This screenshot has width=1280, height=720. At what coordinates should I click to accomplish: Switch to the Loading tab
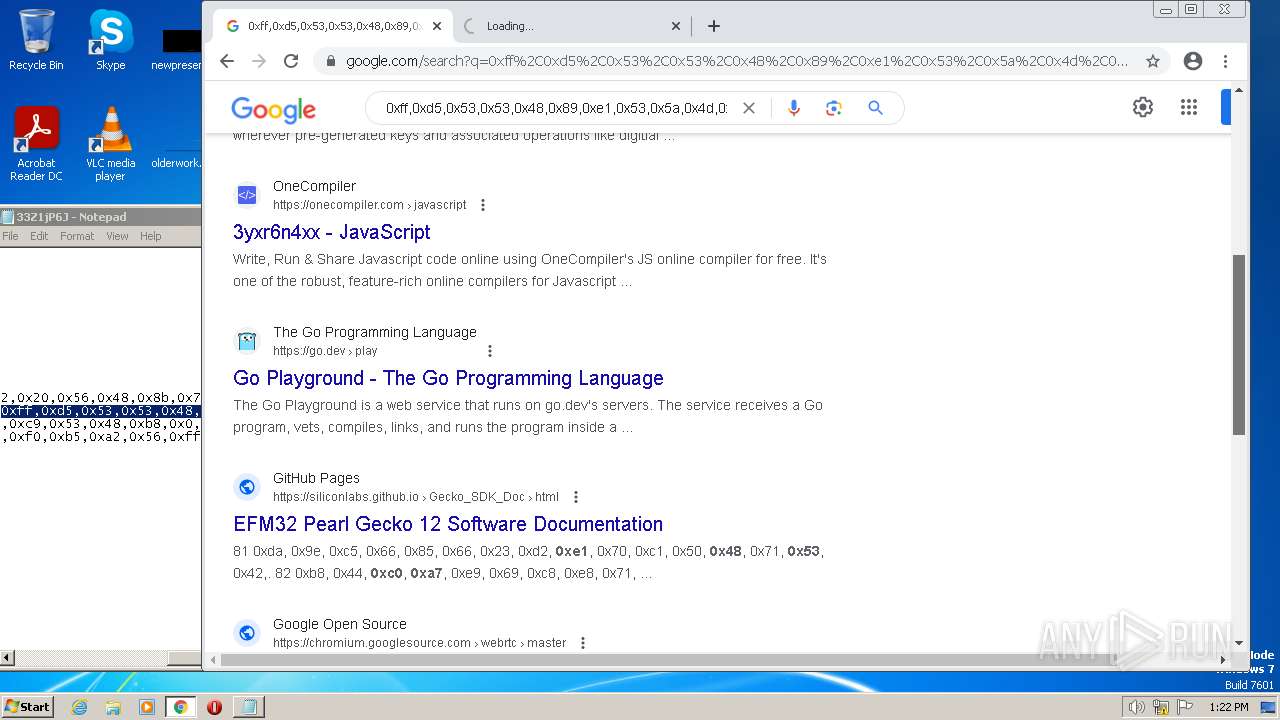point(573,26)
